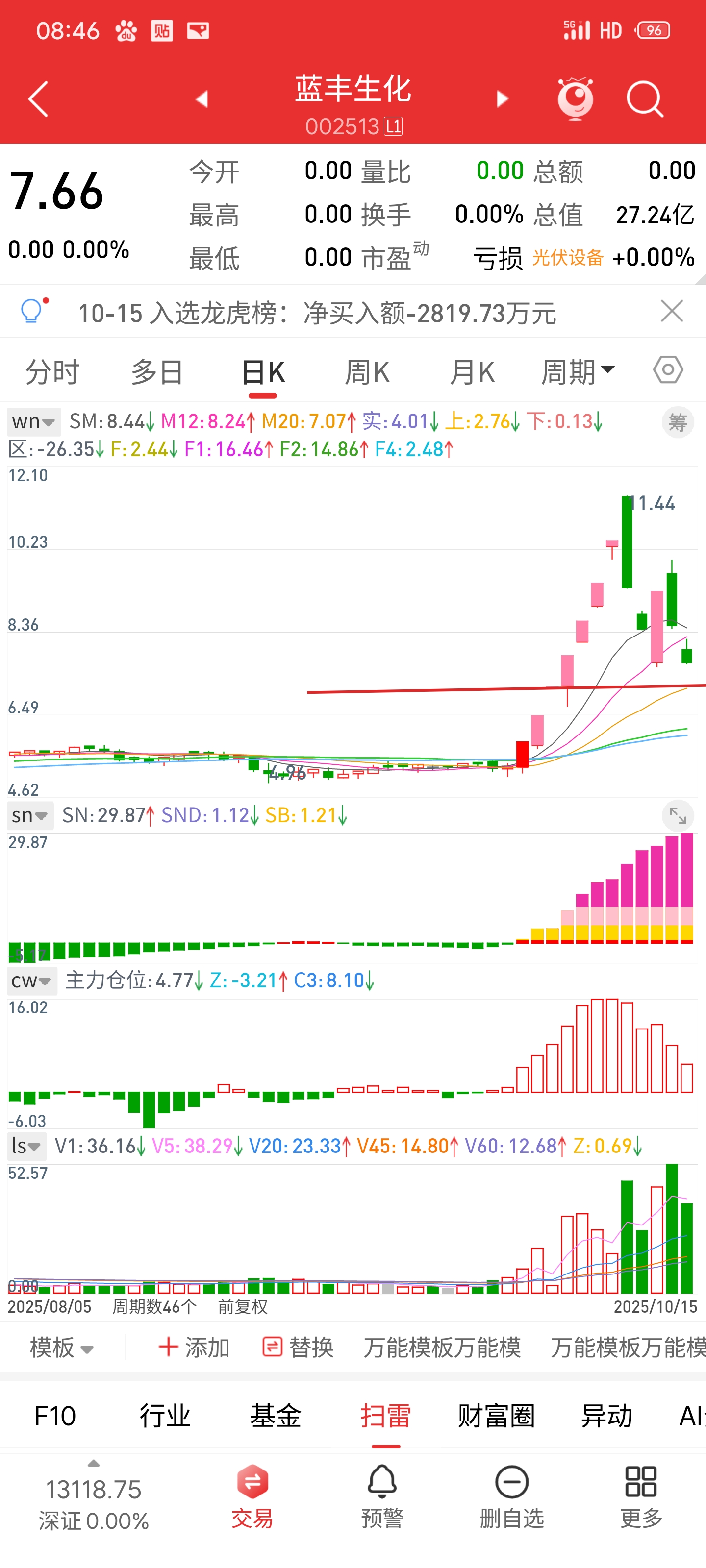Image resolution: width=706 pixels, height=1568 pixels.
Task: Select first 万能模板万能模 template
Action: coord(442,1347)
